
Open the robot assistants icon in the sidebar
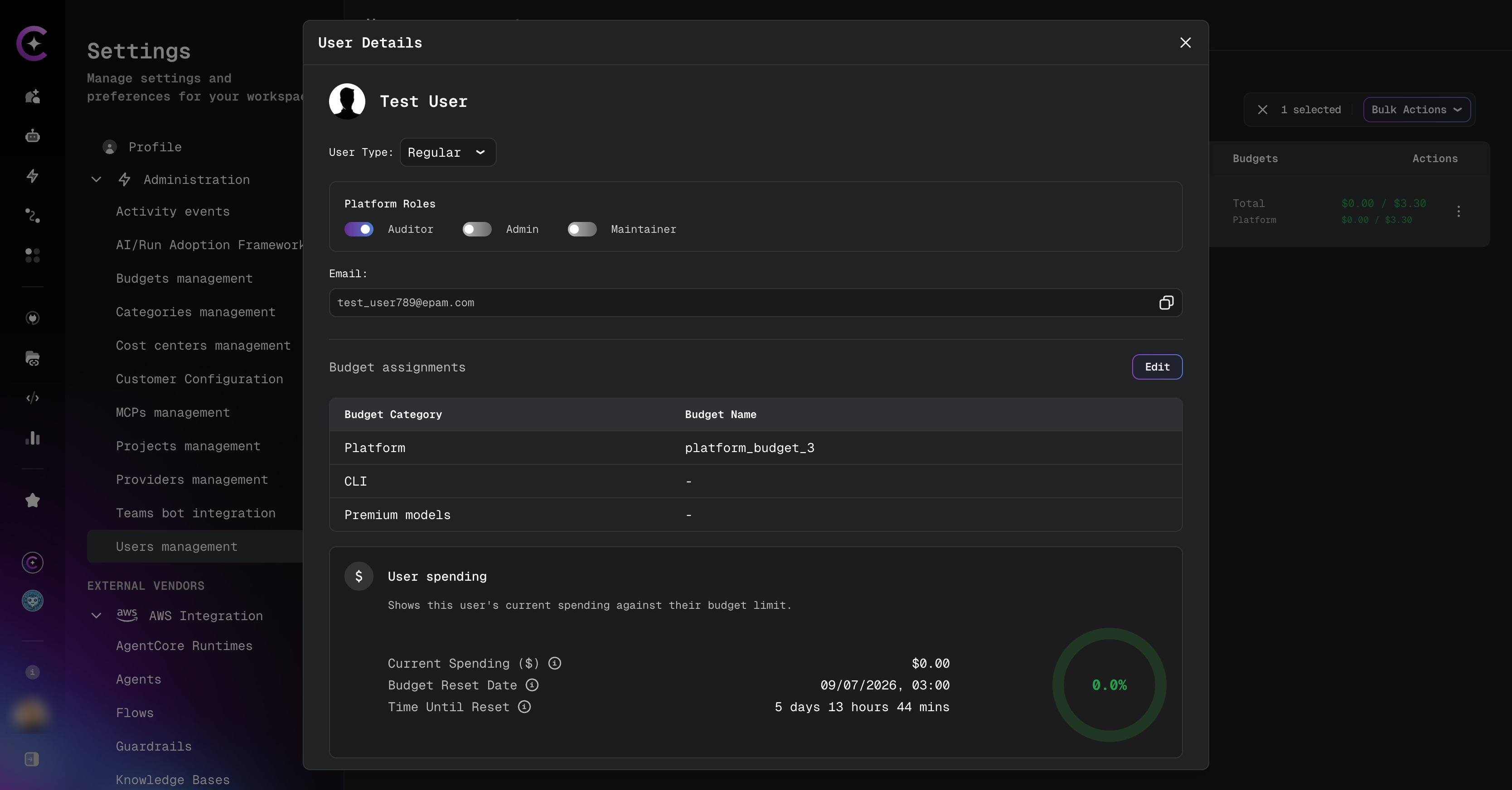(x=33, y=136)
